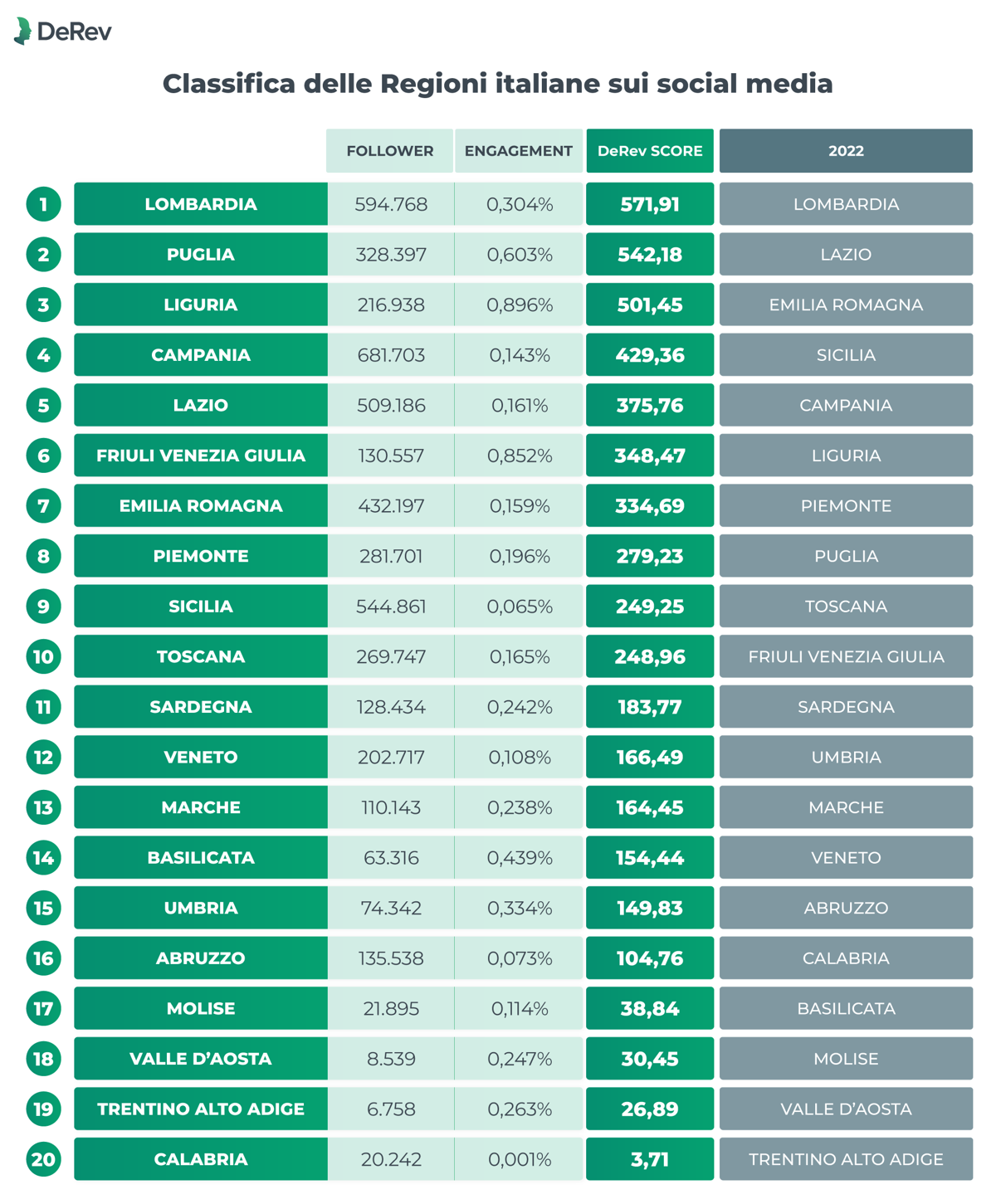This screenshot has height=1204, width=996.
Task: Click TRENTINO ALTO ADIGE in 2022 column
Action: click(846, 1159)
